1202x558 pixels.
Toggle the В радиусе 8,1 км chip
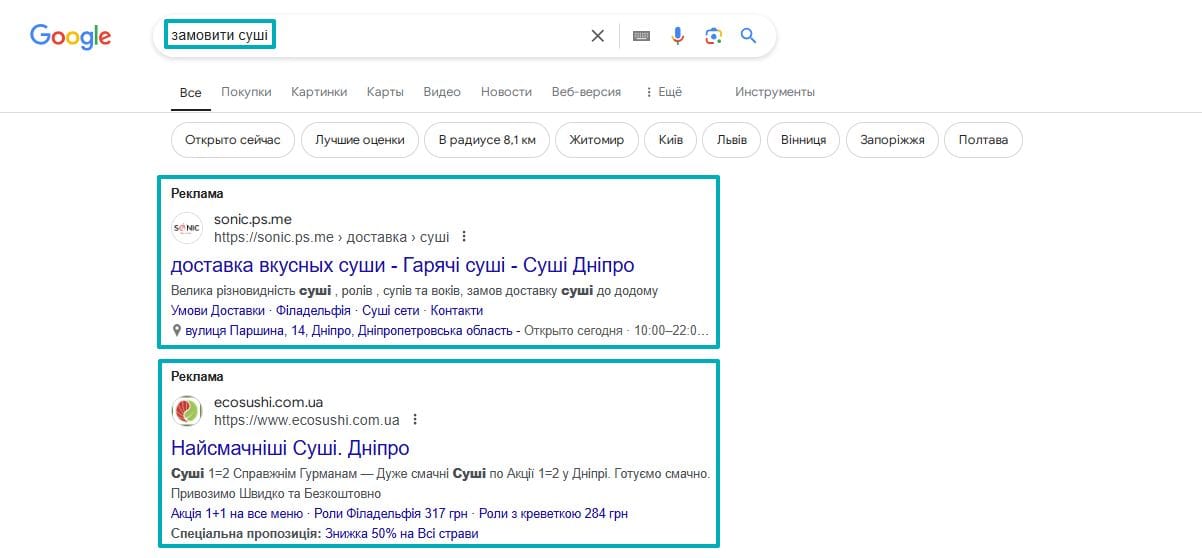click(x=487, y=140)
